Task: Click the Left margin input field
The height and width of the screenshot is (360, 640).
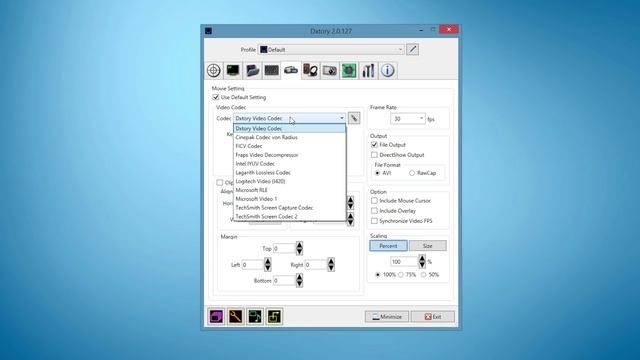Action: click(253, 264)
